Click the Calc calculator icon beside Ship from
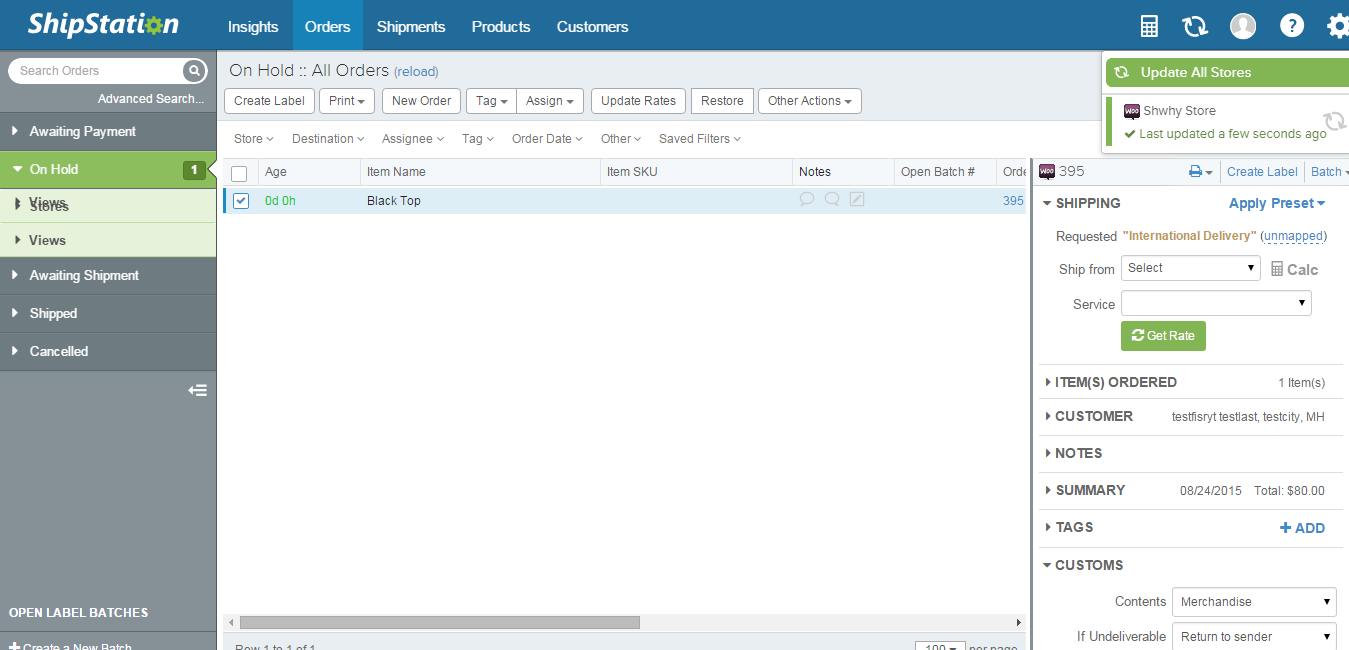Screen dimensions: 1349x650 [1277, 269]
